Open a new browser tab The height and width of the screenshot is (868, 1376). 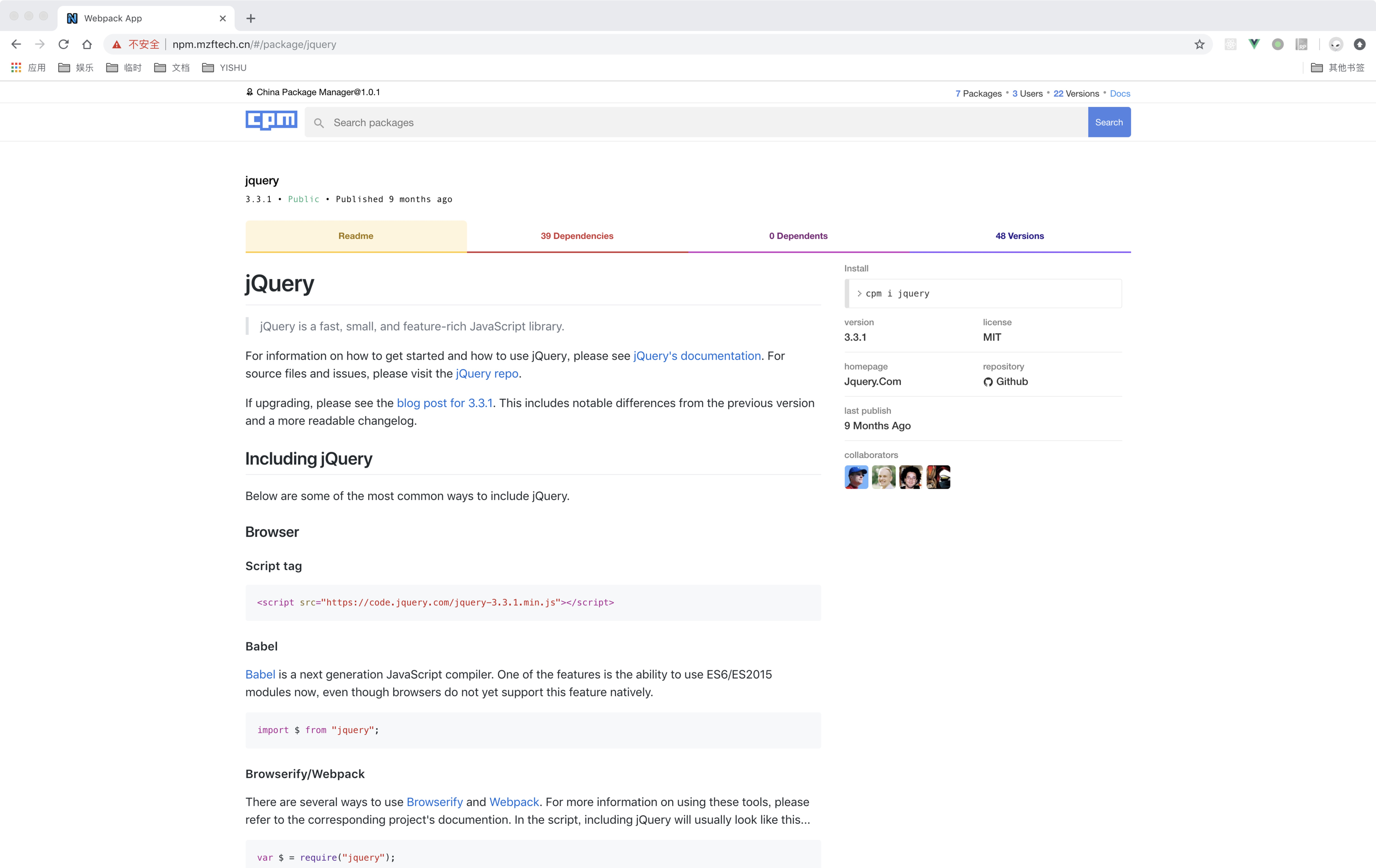250,18
